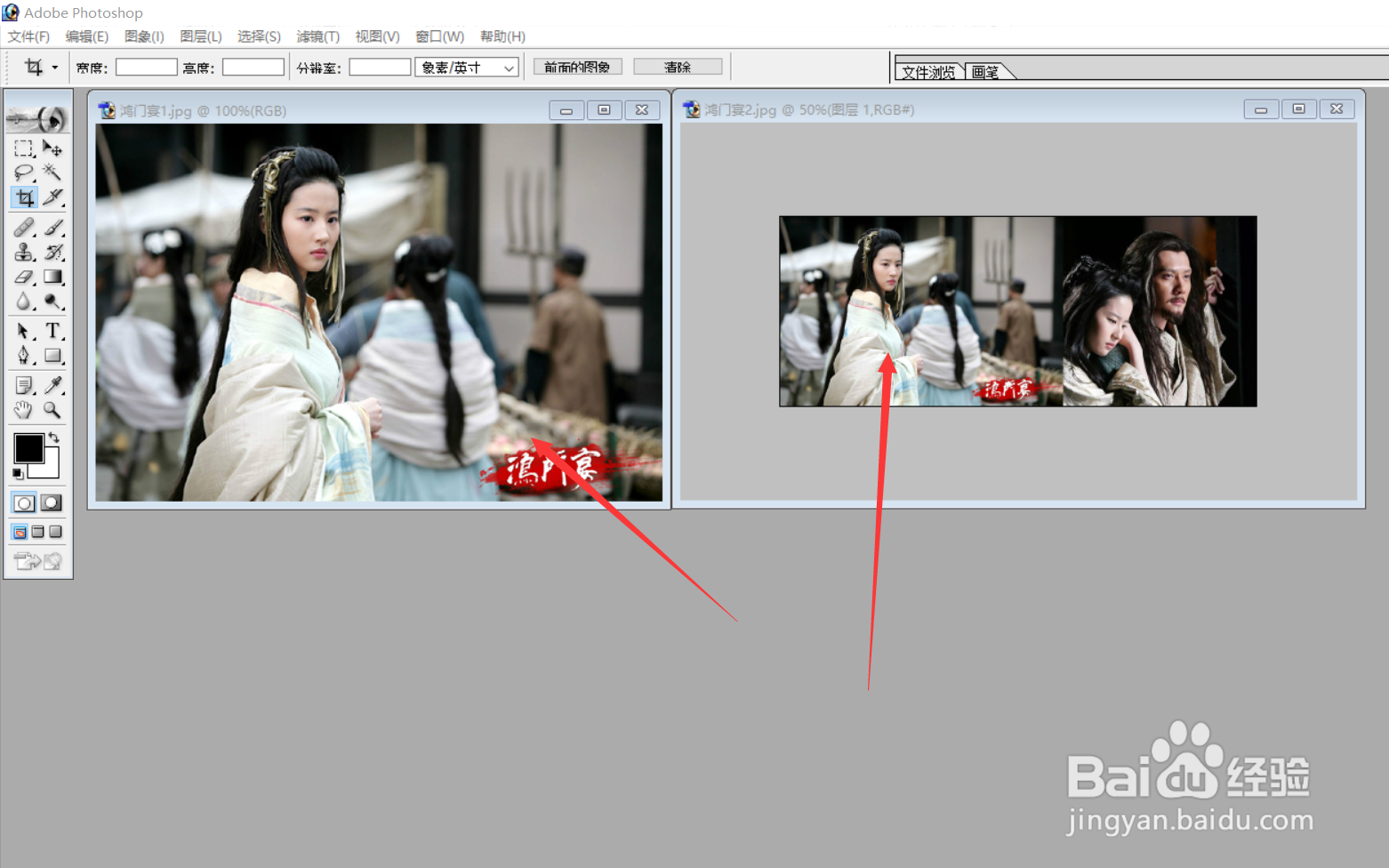Select the Type tool
This screenshot has height=868, width=1389.
click(52, 332)
